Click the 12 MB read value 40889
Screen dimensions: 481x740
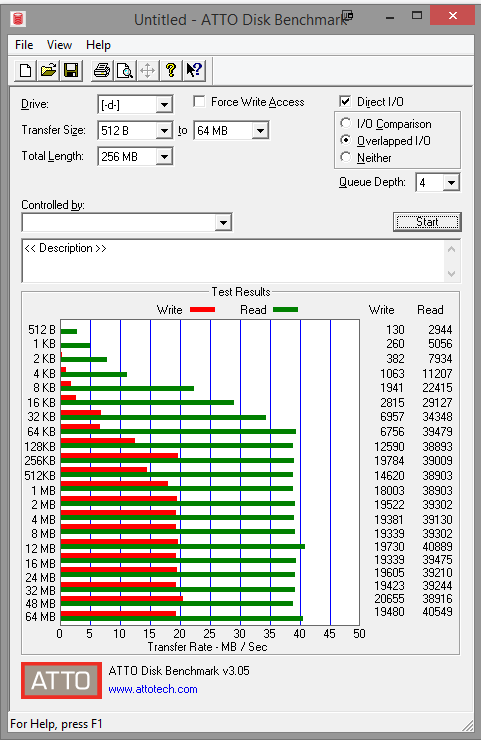[x=437, y=547]
